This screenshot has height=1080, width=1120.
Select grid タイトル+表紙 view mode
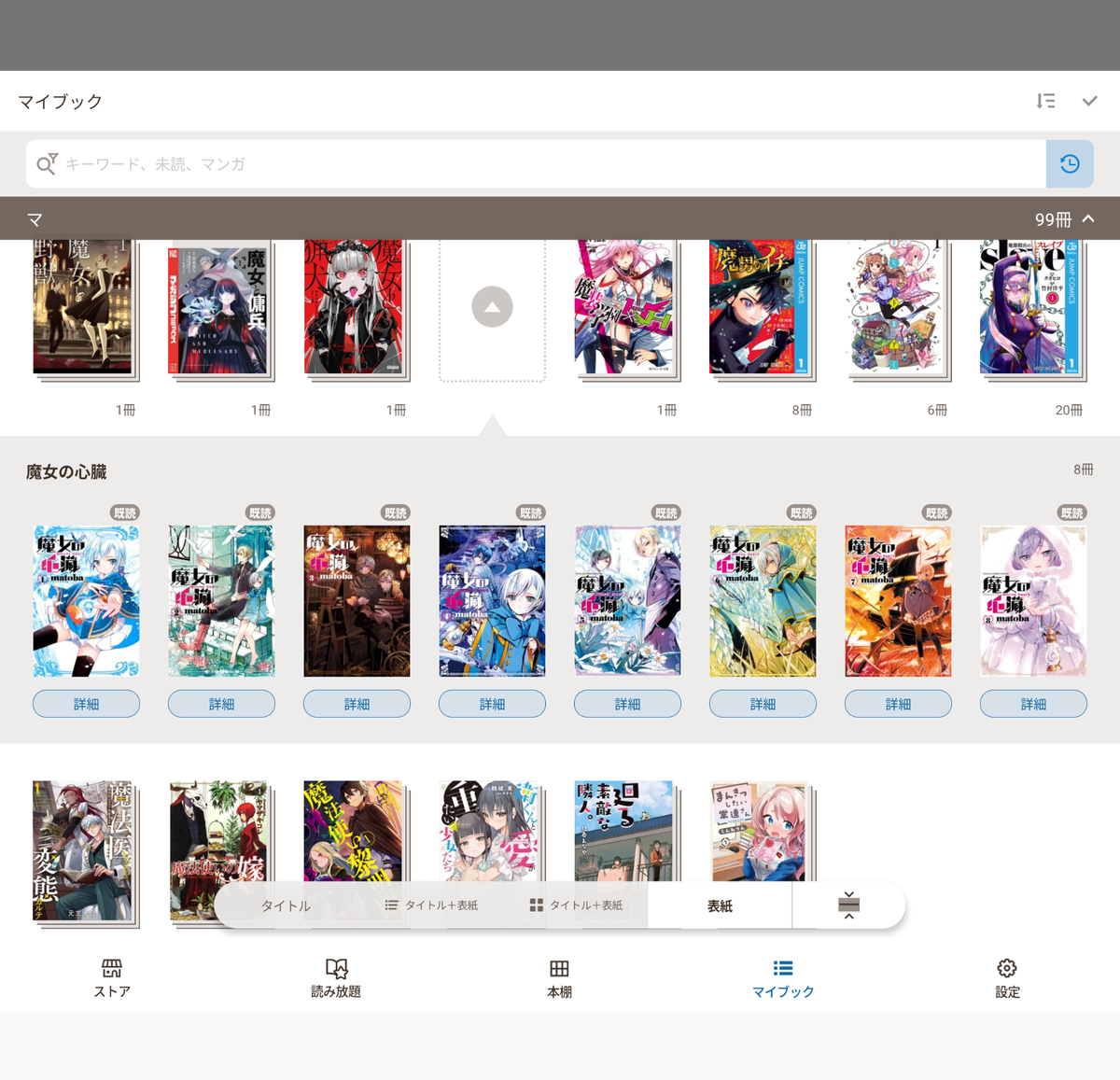pos(576,905)
